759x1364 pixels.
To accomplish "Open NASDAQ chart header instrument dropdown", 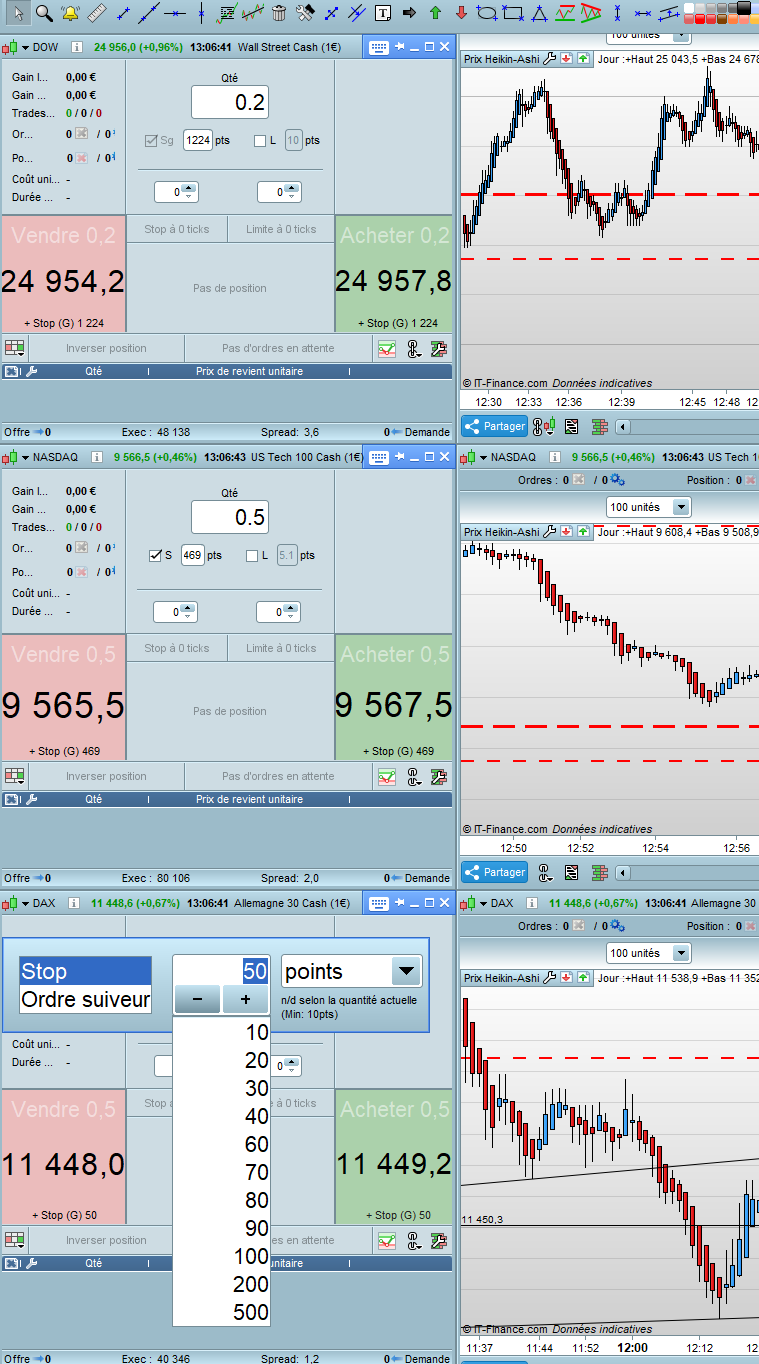I will (482, 457).
